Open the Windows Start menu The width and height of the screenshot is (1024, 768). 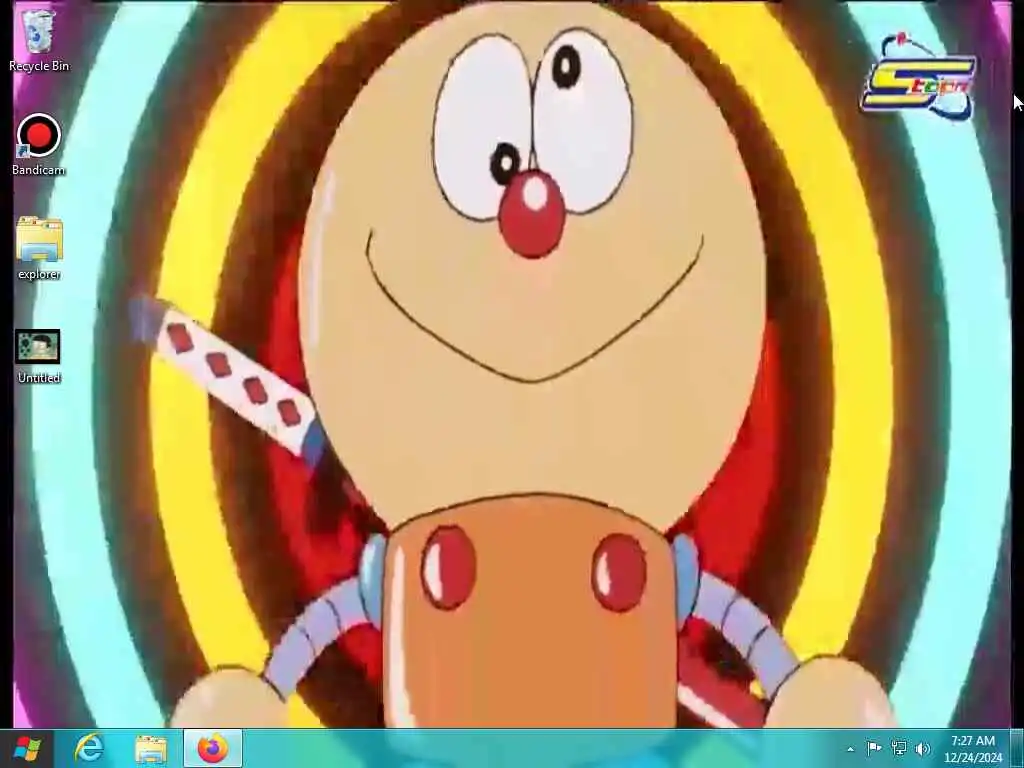tap(27, 748)
